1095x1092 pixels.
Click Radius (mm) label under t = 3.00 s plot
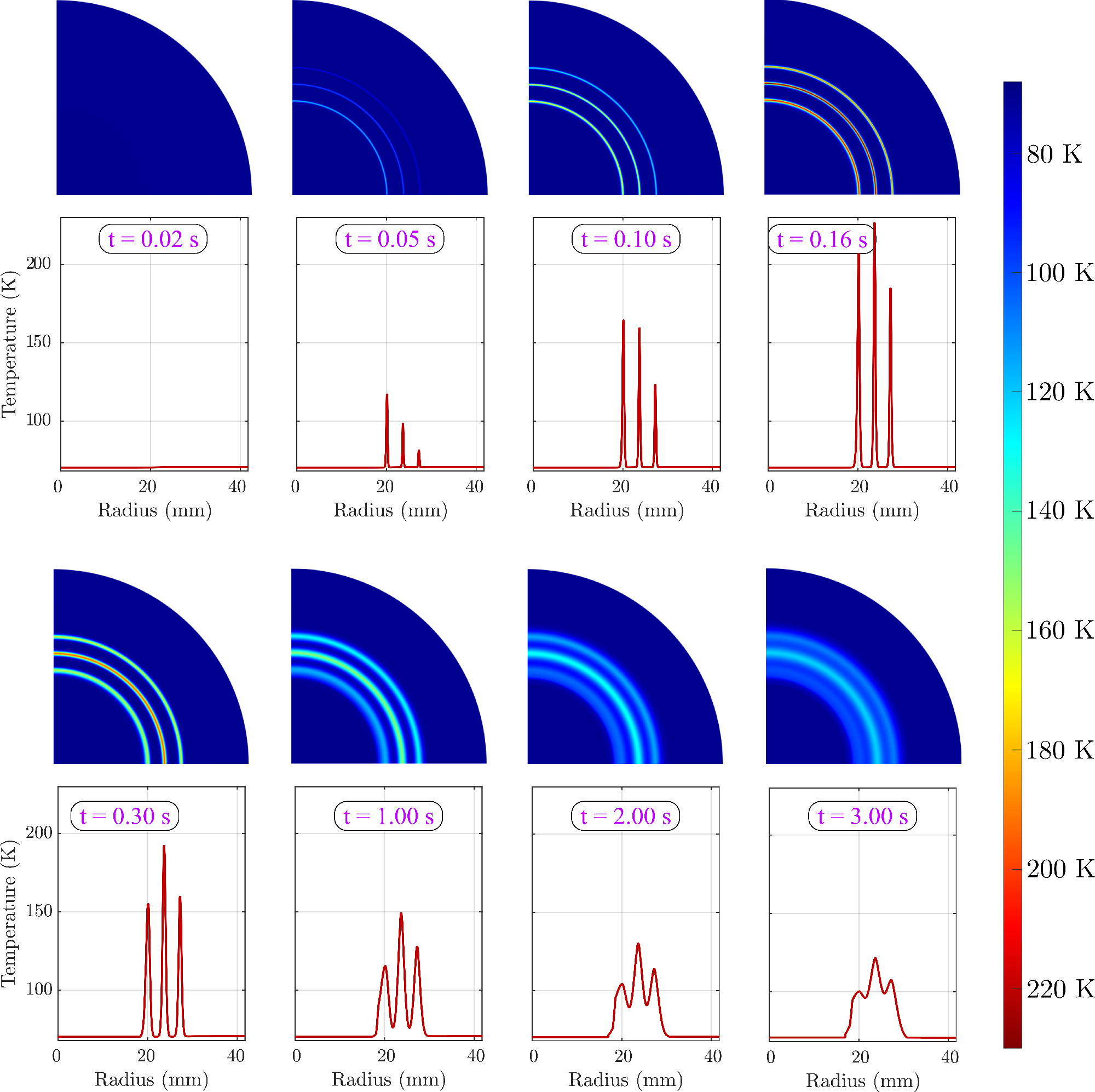point(863,1080)
